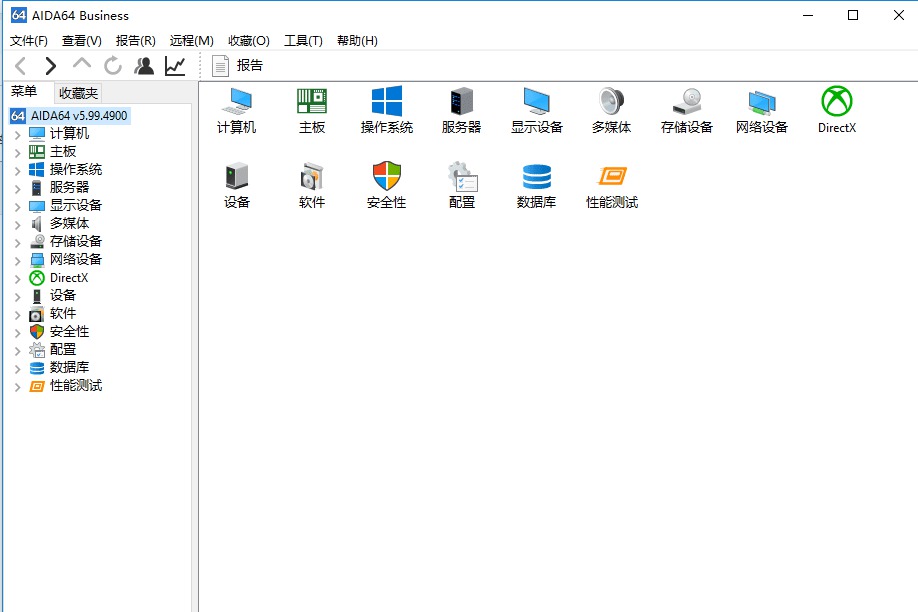Click the user silhouette toolbar icon

click(x=144, y=66)
